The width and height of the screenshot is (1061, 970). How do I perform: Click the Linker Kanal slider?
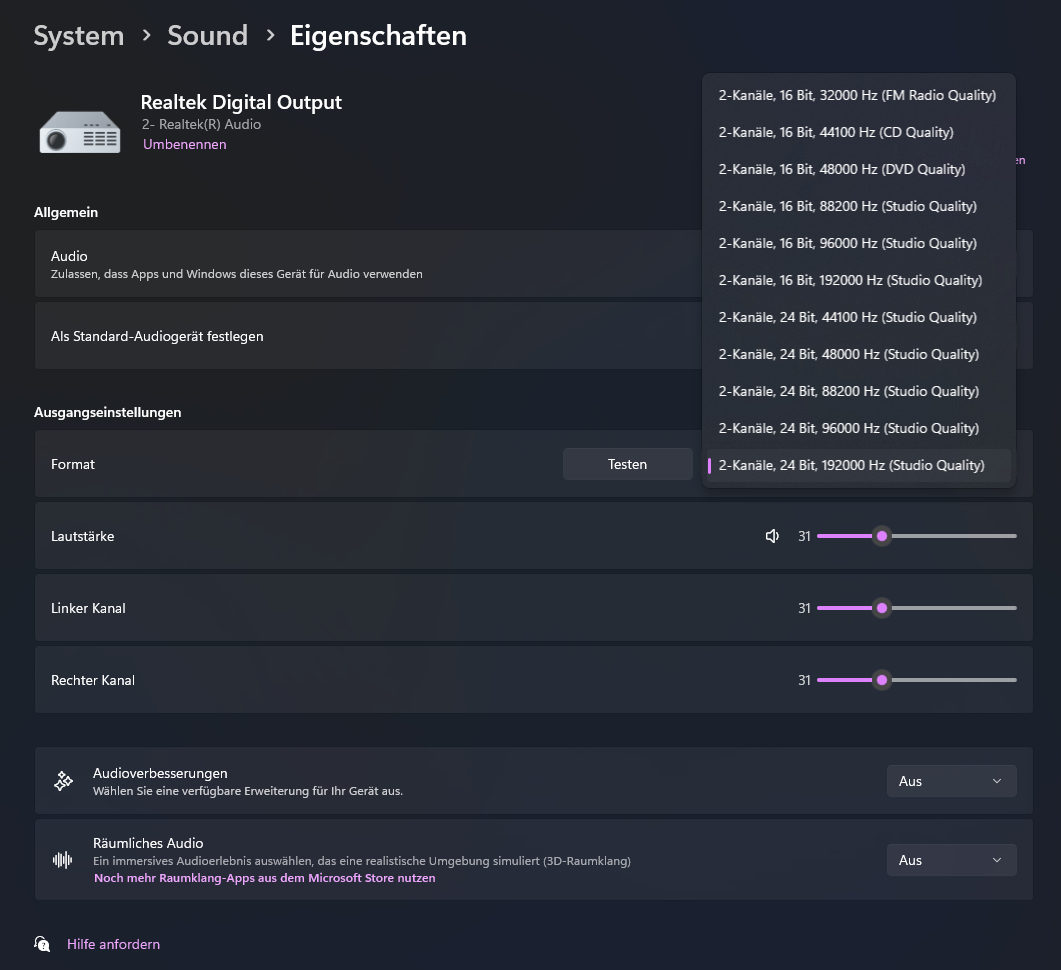pyautogui.click(x=916, y=608)
